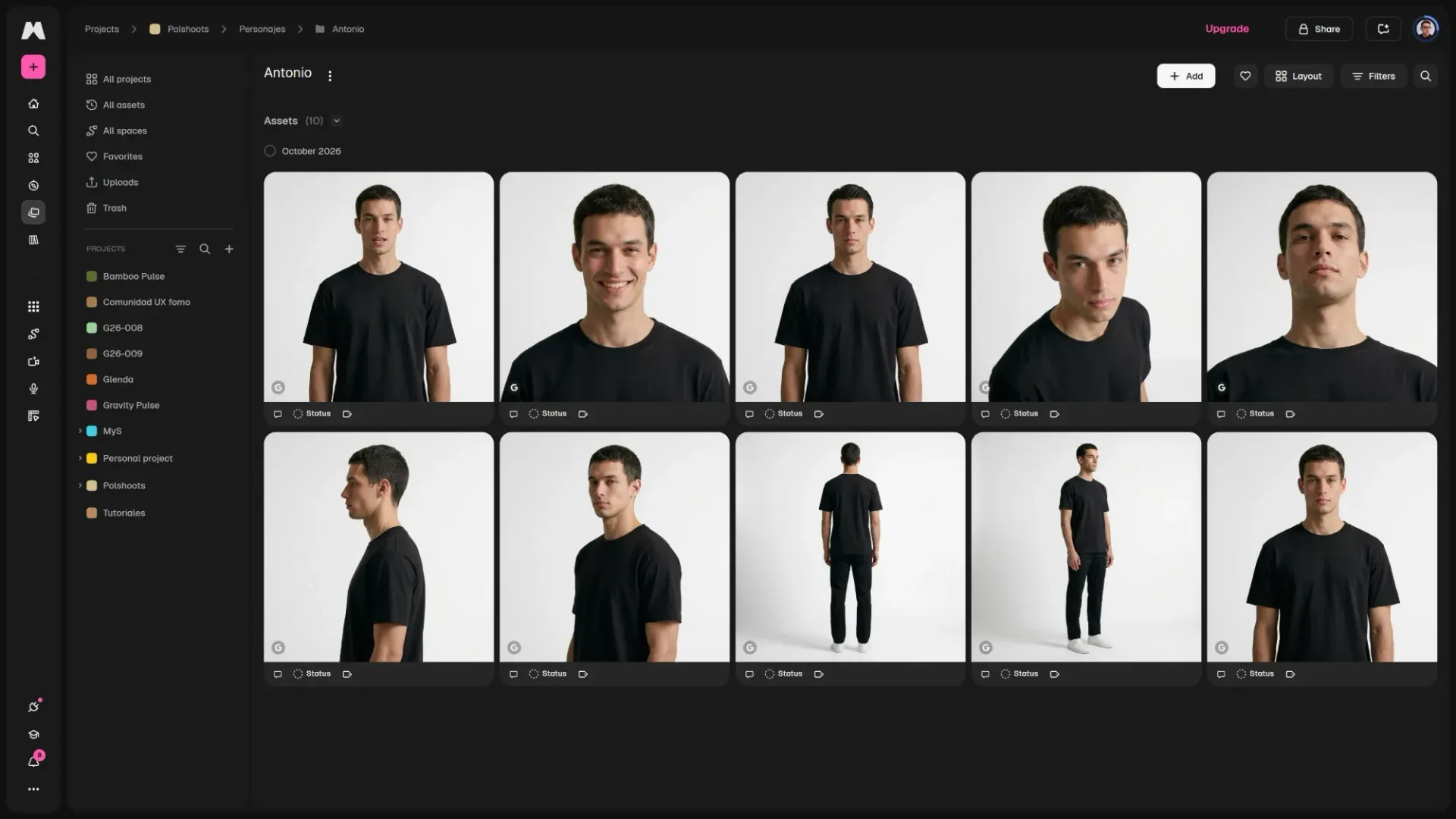
Task: Open the Home icon in left rail
Action: point(33,104)
